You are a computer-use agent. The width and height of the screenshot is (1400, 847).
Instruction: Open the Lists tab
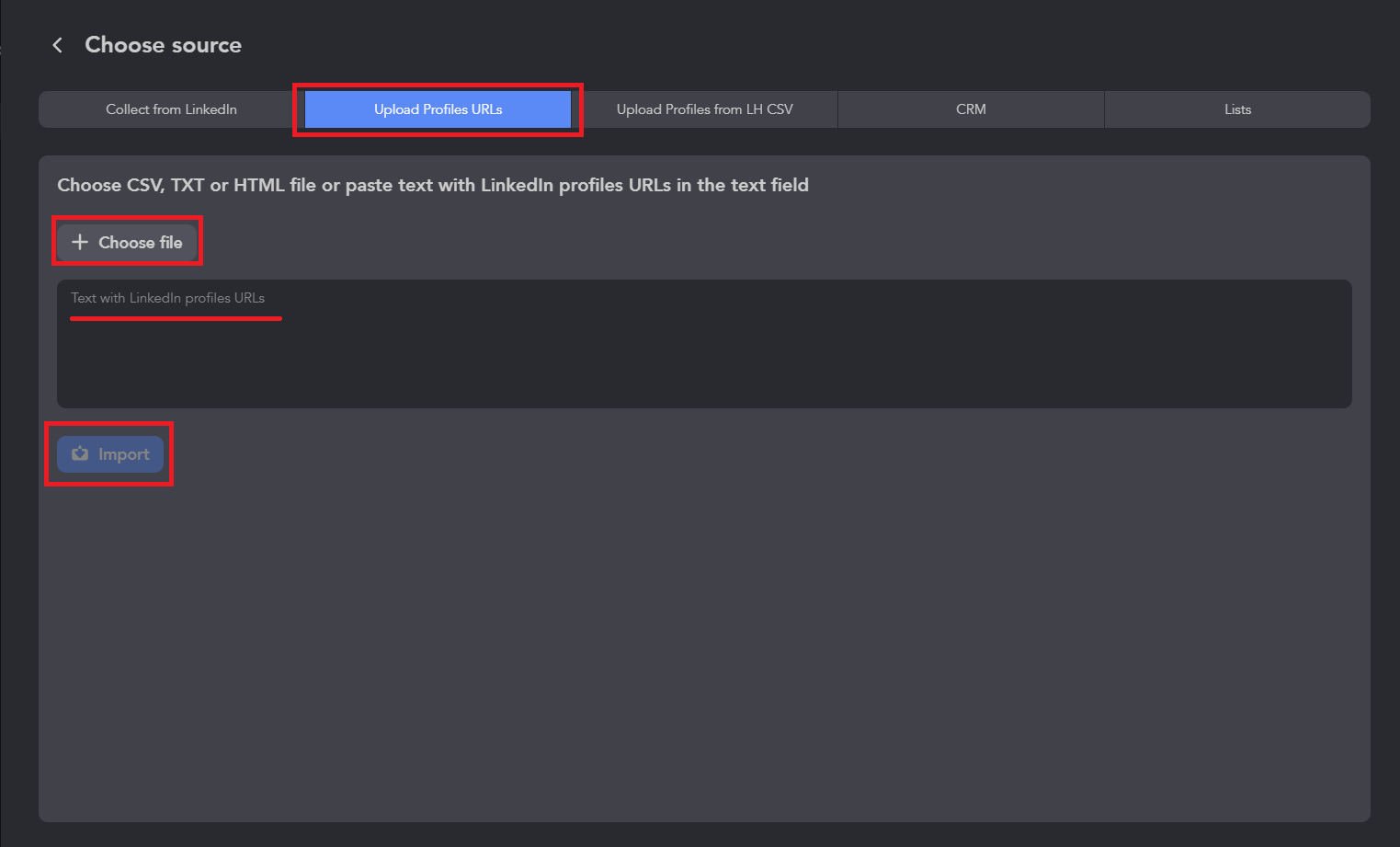1237,109
